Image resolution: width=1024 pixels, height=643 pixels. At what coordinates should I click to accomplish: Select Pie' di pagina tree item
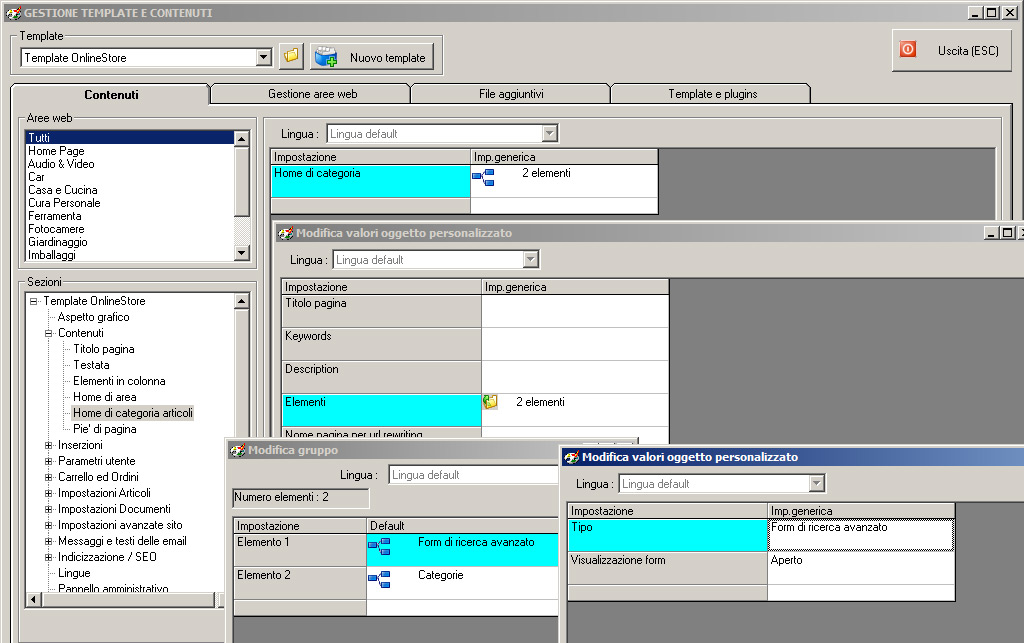[104, 429]
